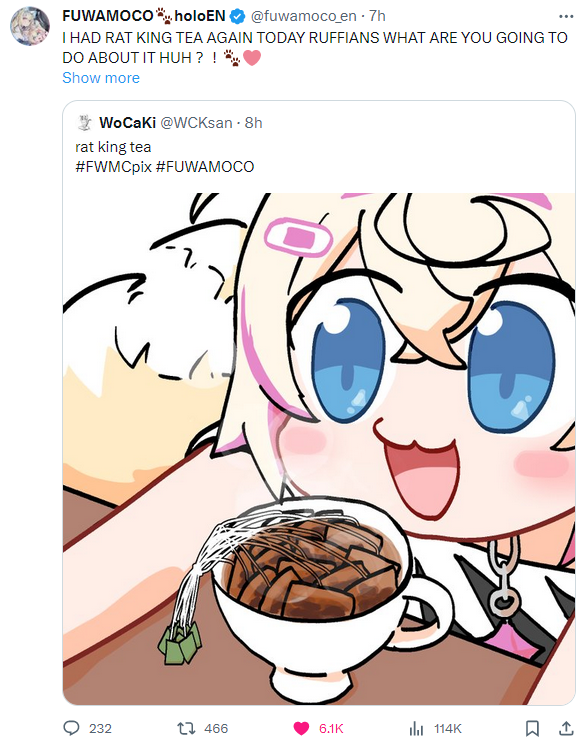587x747 pixels.
Task: Click the repost arrows icon
Action: click(x=186, y=728)
